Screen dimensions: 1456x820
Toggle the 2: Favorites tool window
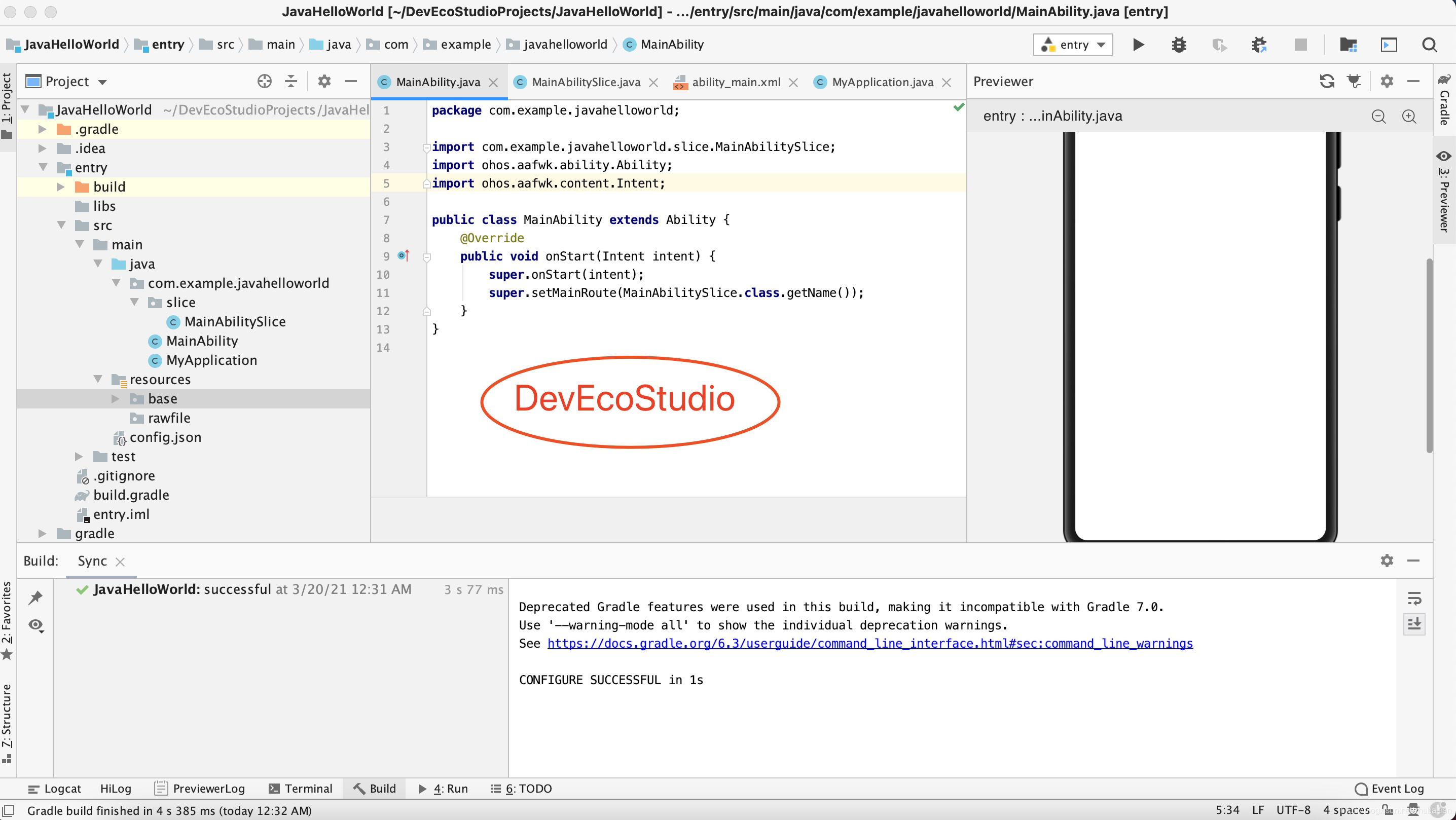7,621
